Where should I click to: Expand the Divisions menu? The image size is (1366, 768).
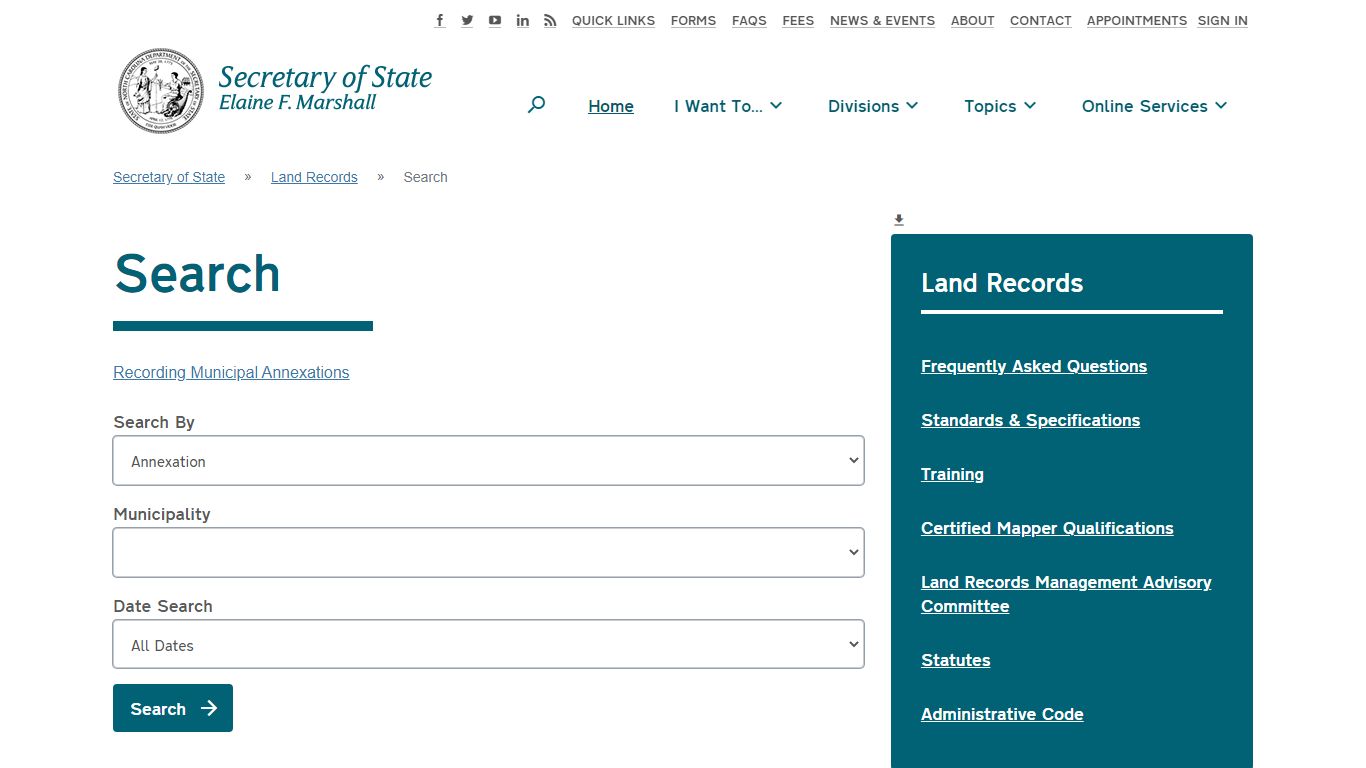(x=873, y=106)
